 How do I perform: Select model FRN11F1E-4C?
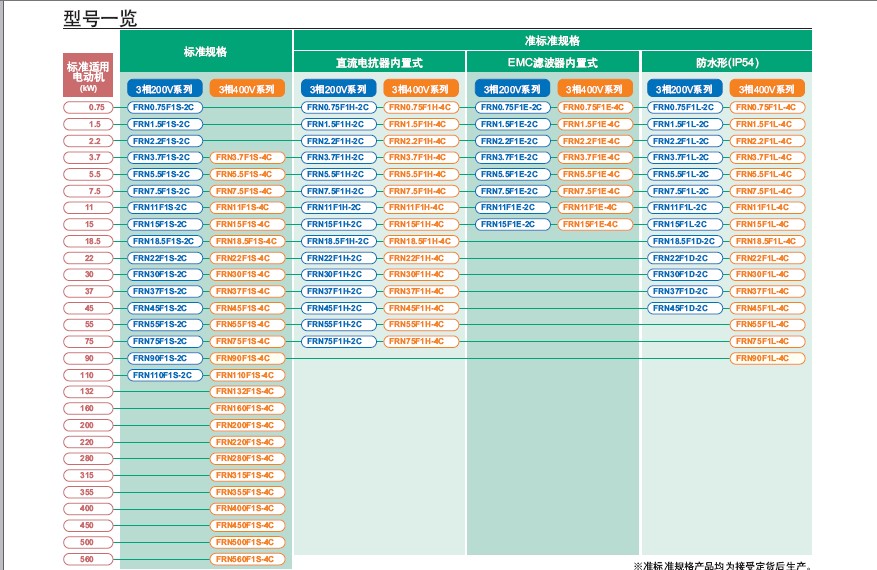pyautogui.click(x=595, y=208)
